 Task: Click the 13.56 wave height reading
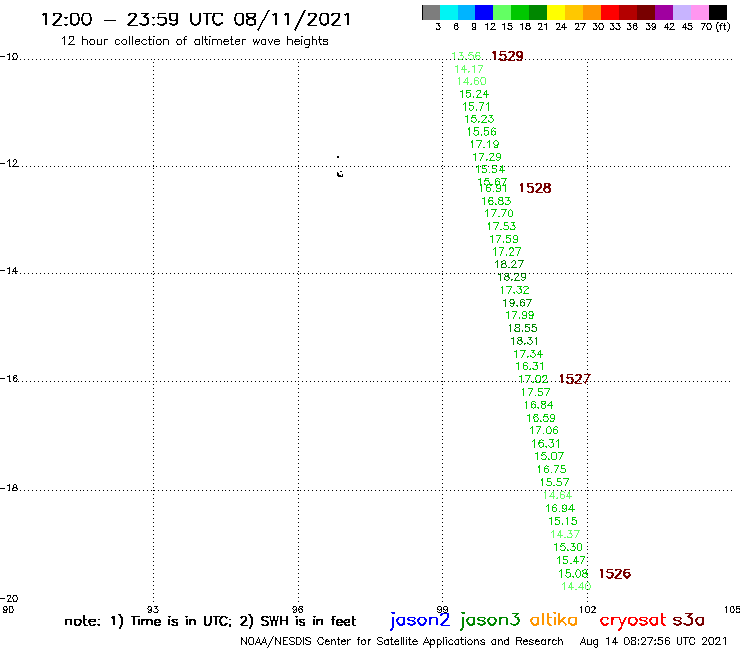pos(466,56)
